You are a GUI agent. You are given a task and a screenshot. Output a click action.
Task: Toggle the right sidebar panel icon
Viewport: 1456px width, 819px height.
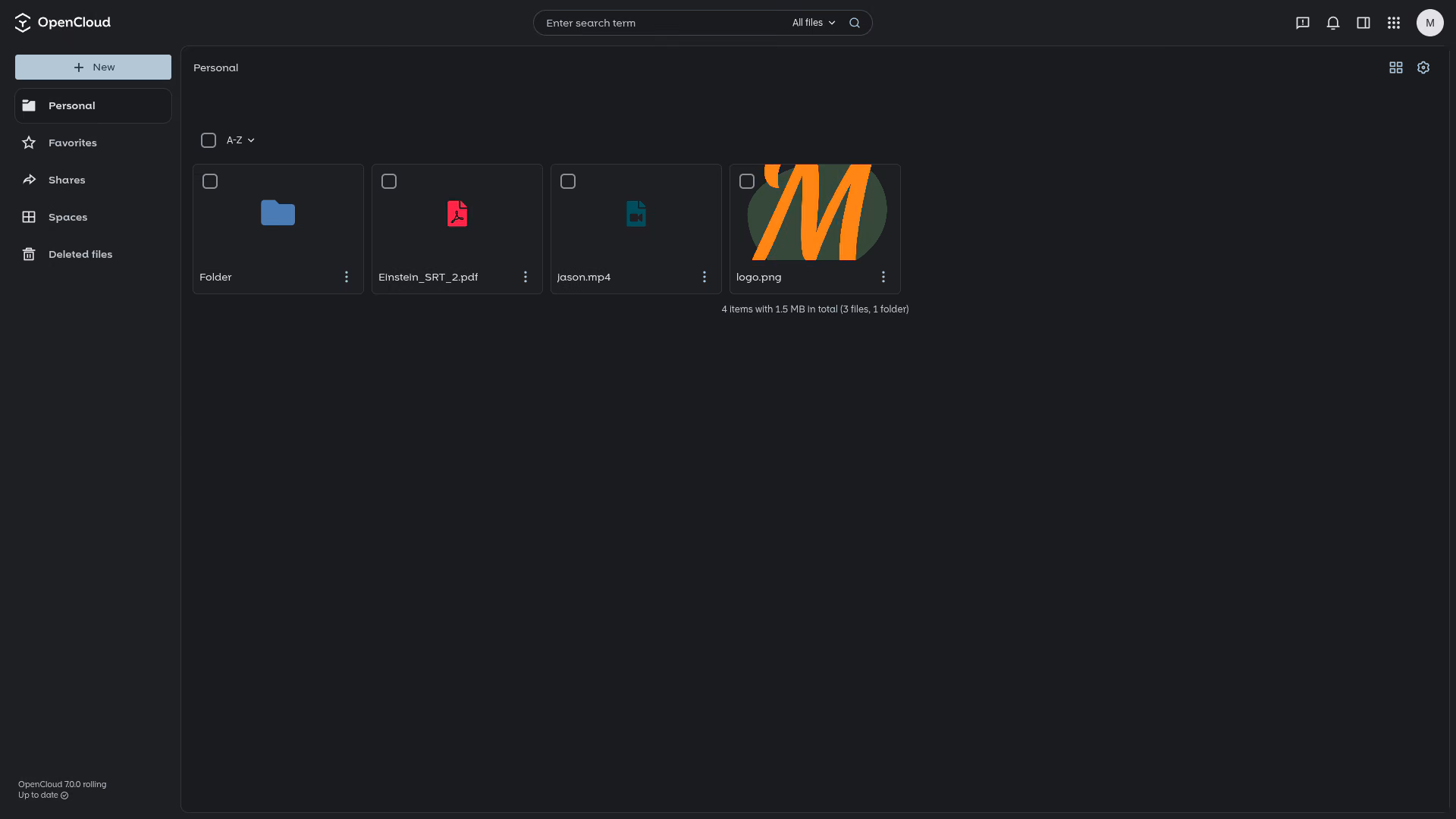(x=1363, y=23)
